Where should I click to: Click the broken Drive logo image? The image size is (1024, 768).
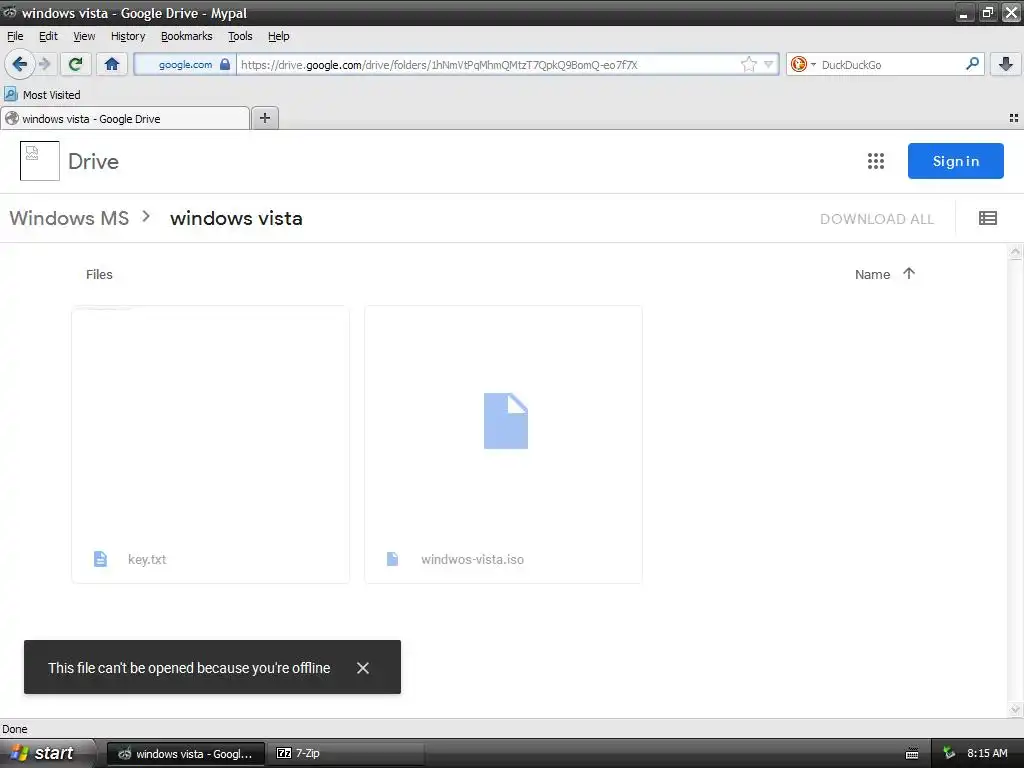[40, 161]
